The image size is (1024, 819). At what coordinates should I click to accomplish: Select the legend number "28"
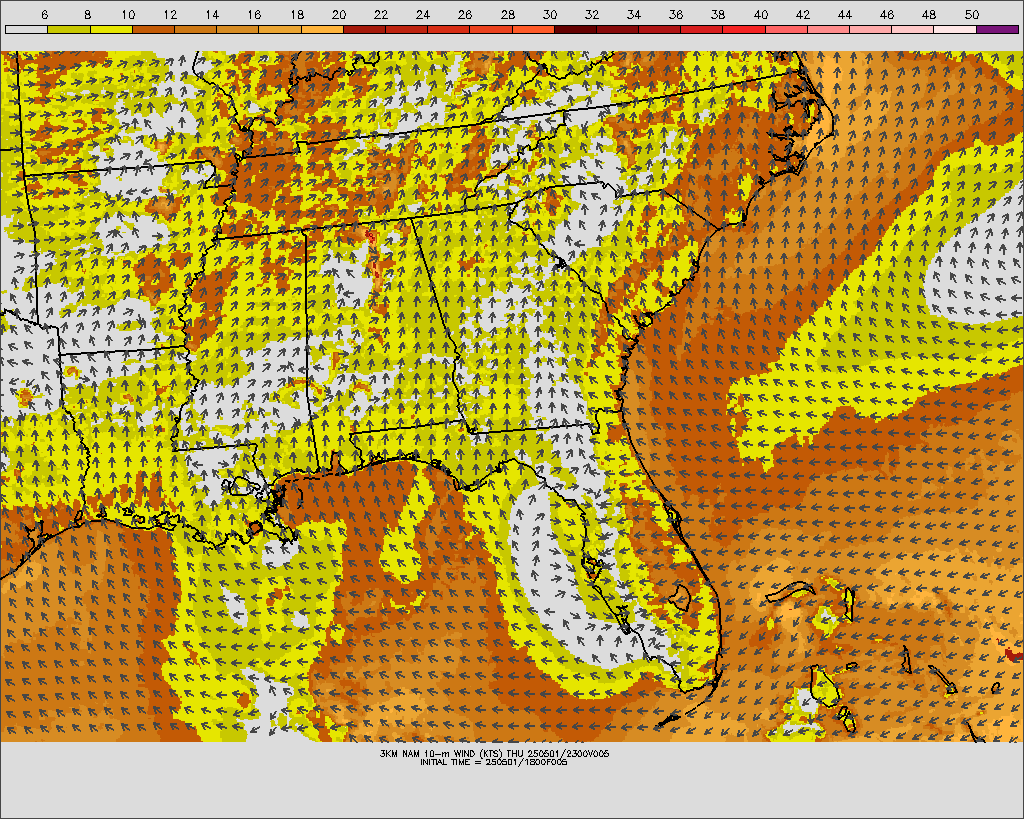507,14
